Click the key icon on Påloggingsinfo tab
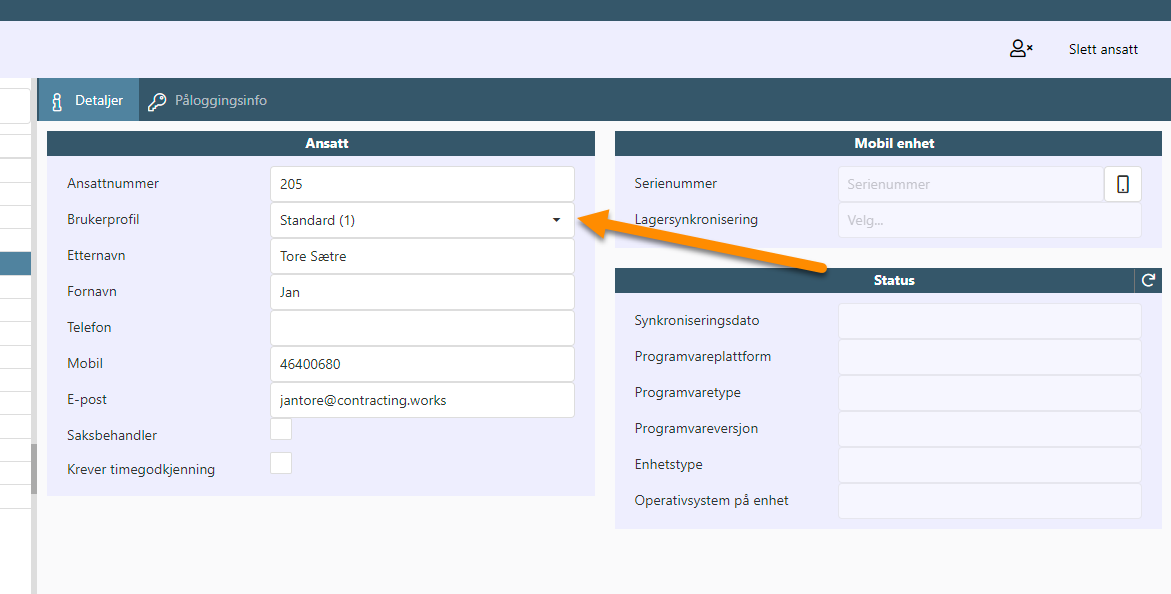1171x594 pixels. point(157,102)
